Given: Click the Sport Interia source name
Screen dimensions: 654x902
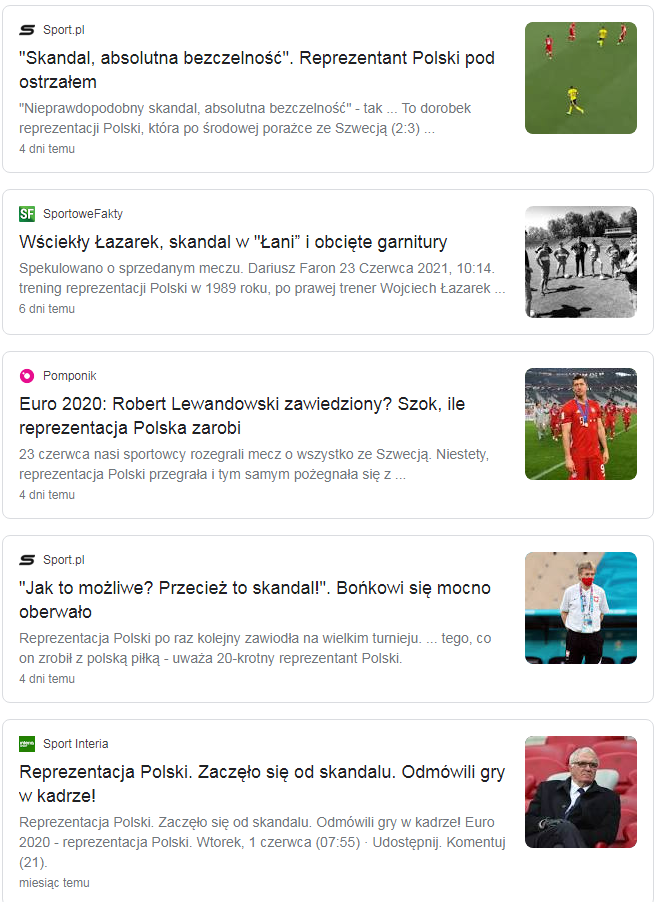Looking at the screenshot, I should 75,744.
